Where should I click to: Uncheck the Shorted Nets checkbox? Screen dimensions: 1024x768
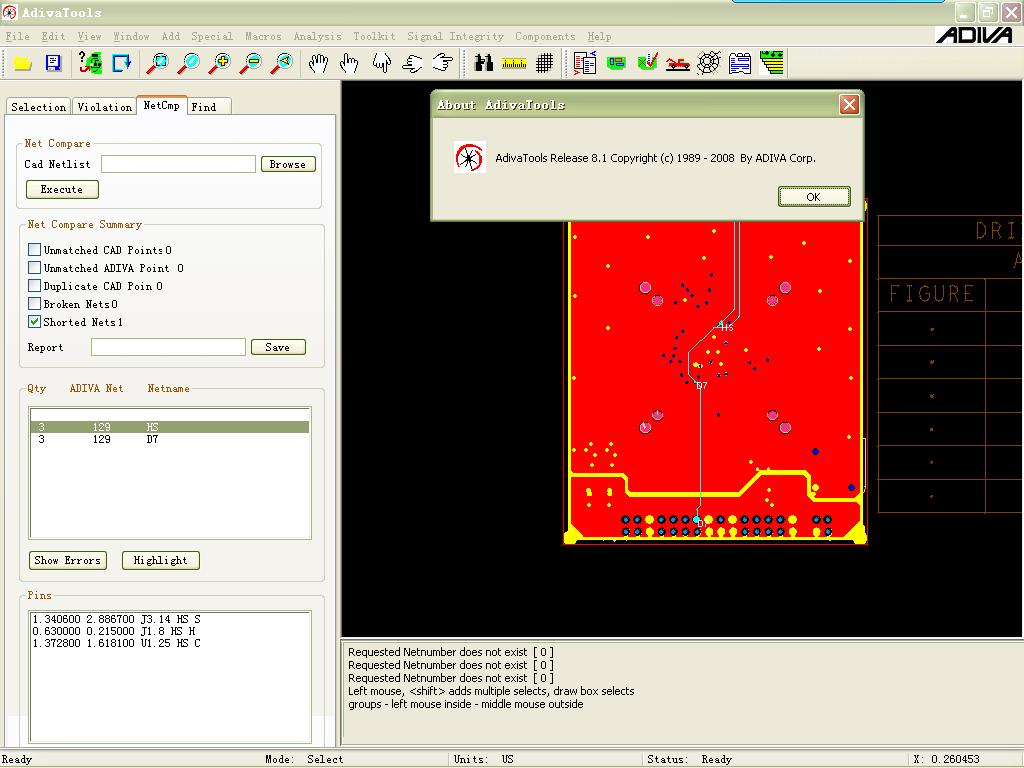click(x=35, y=321)
